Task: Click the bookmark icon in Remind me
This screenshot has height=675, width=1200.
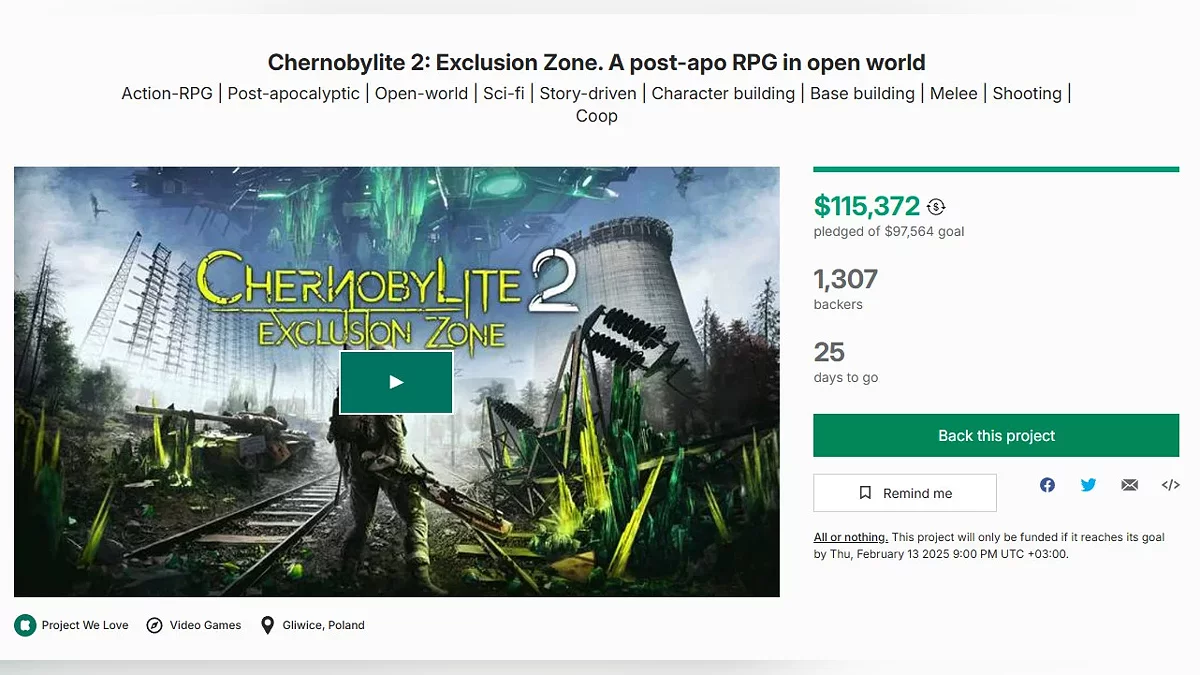Action: coord(865,493)
